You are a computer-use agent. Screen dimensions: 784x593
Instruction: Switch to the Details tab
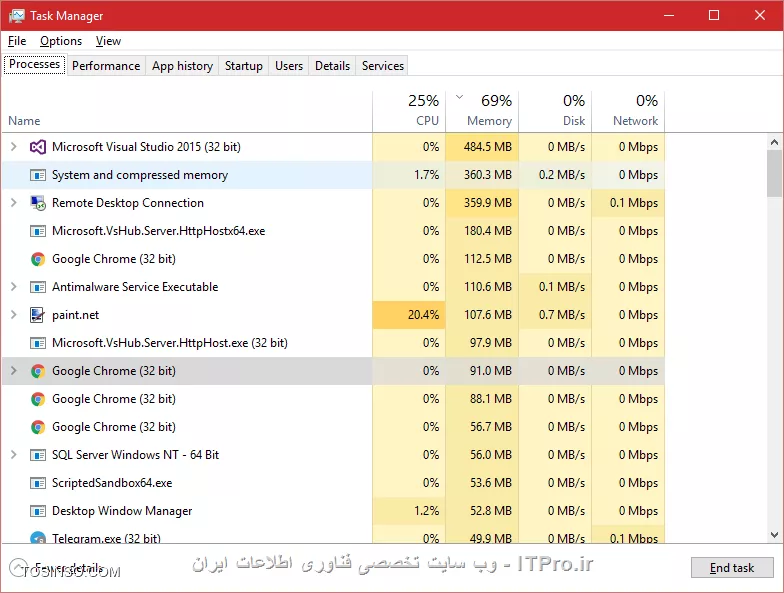pyautogui.click(x=332, y=66)
